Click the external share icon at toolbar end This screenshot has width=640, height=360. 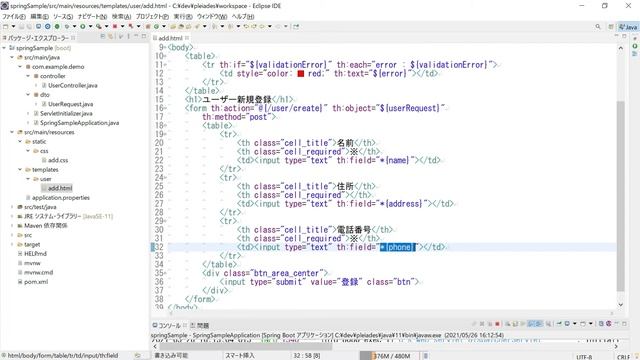(296, 27)
